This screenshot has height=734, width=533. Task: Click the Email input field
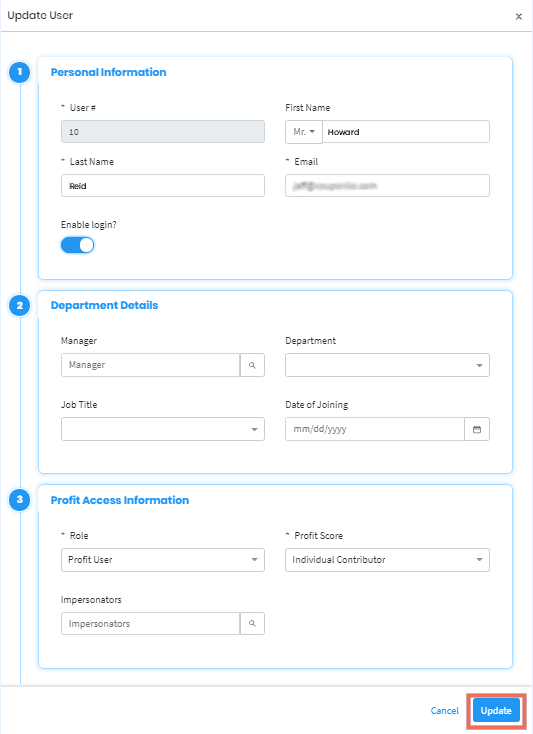[387, 186]
